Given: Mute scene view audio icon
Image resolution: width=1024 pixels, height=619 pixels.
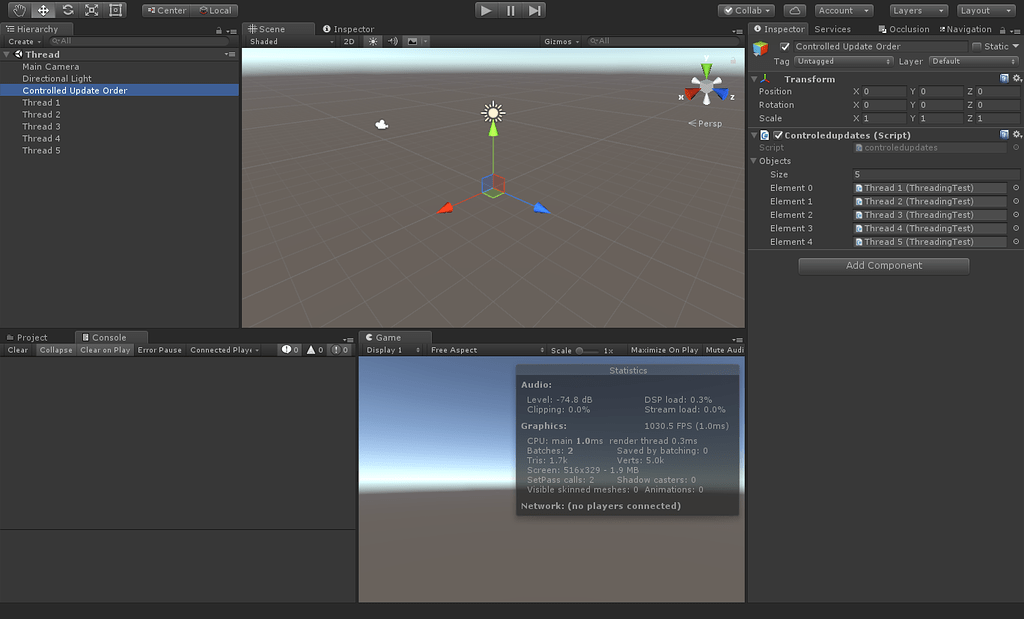Looking at the screenshot, I should pos(393,41).
